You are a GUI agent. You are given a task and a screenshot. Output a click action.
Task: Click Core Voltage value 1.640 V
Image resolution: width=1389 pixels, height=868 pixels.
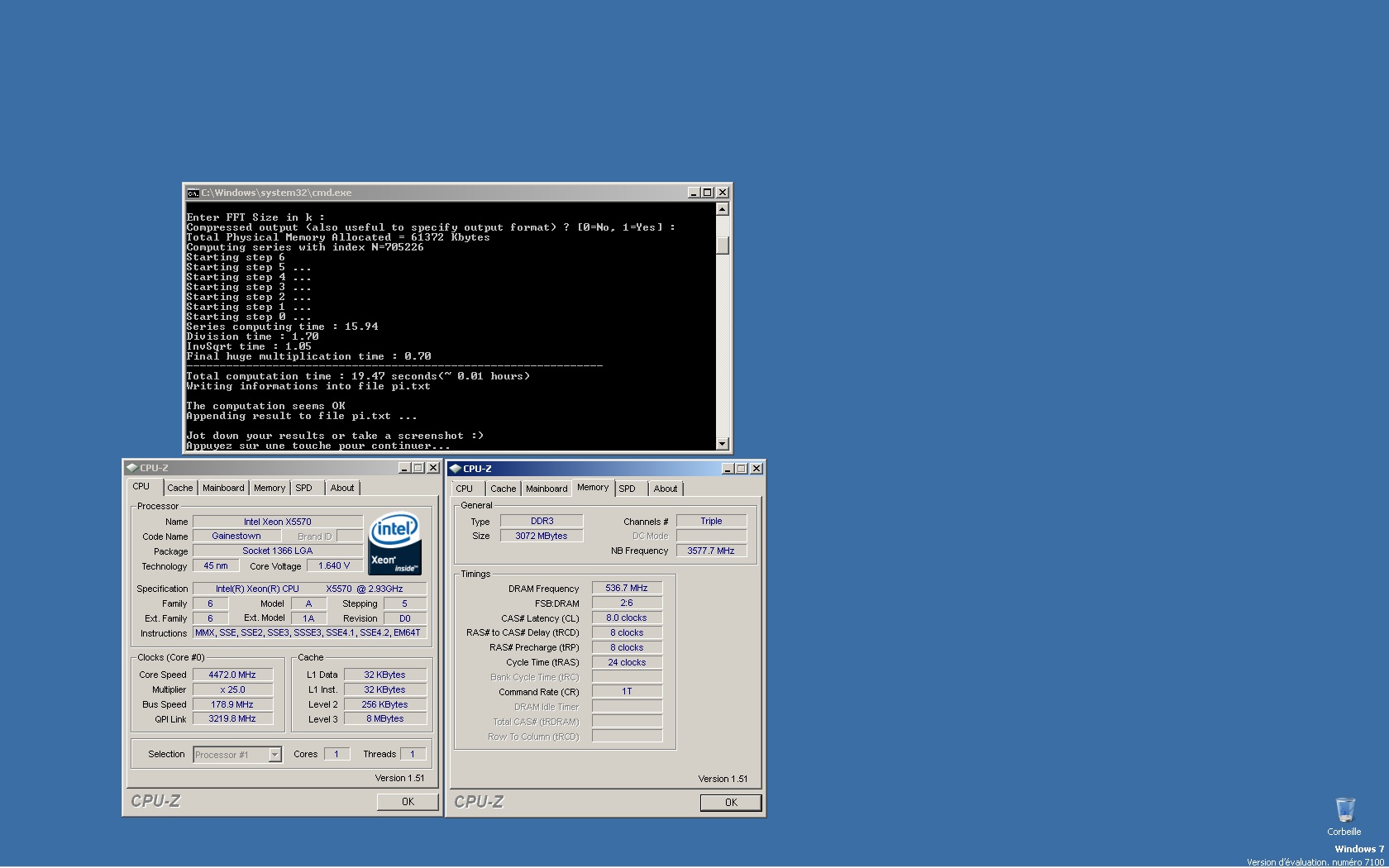click(334, 566)
